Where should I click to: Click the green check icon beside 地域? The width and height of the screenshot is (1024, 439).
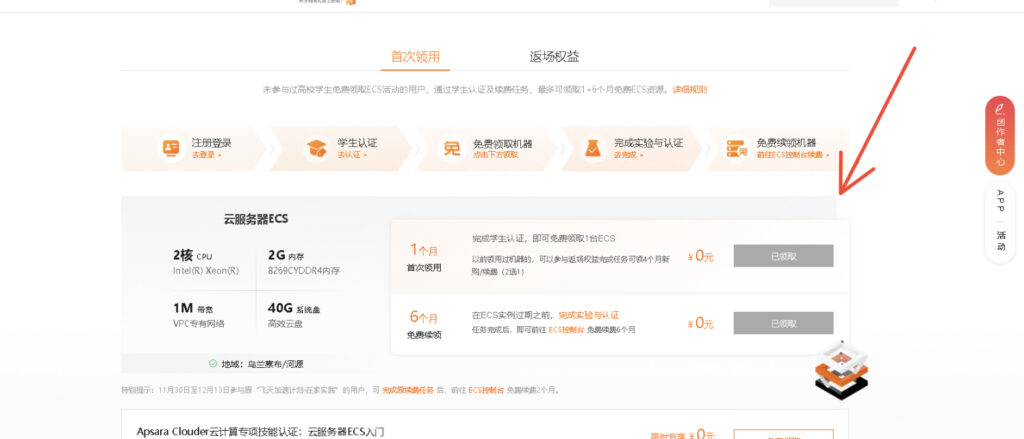212,364
